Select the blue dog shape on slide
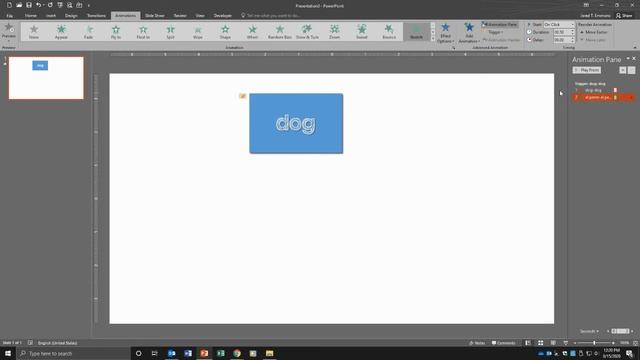The image size is (640, 360). pyautogui.click(x=296, y=124)
